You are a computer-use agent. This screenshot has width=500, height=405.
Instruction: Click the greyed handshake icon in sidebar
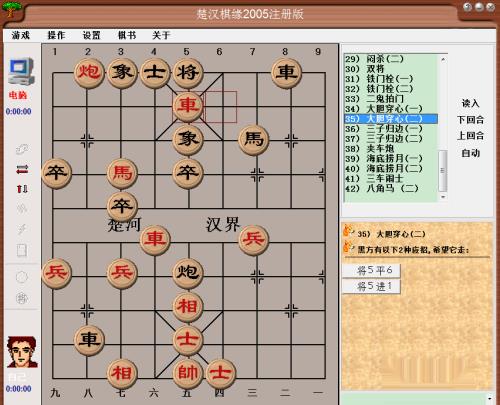tap(22, 149)
